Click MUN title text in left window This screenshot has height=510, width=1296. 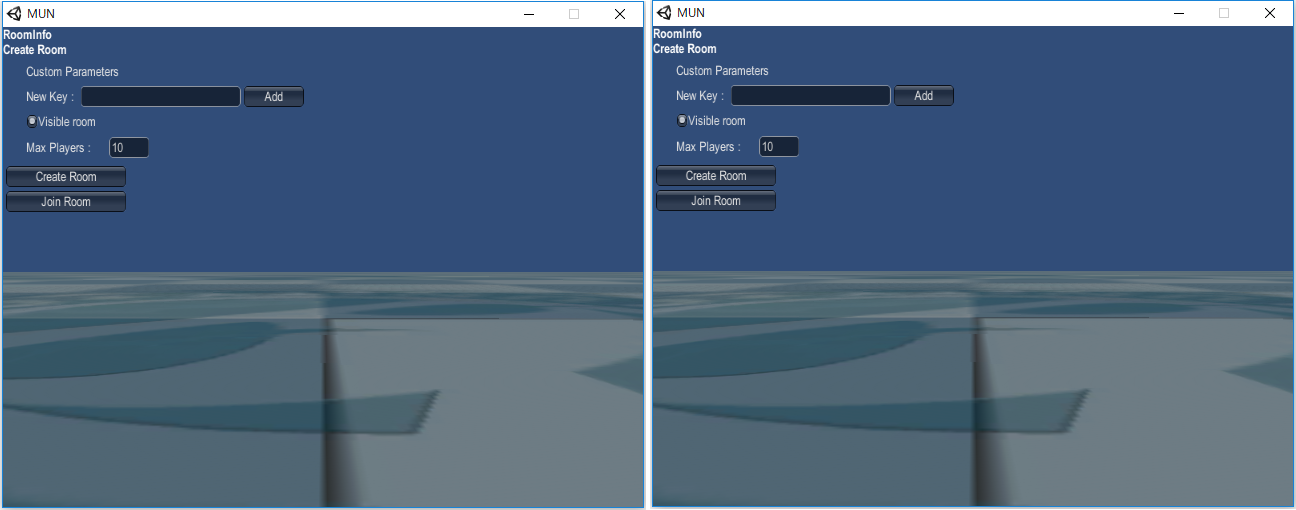coord(41,14)
